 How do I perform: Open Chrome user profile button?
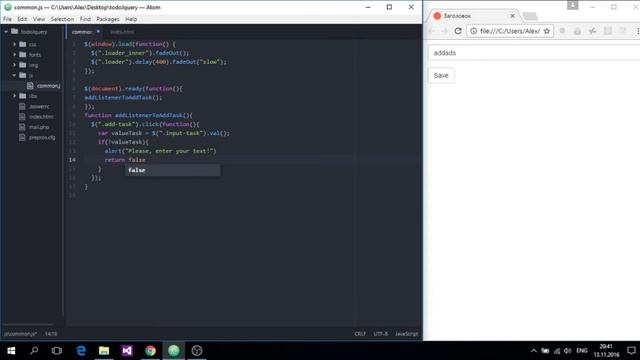coord(573,5)
